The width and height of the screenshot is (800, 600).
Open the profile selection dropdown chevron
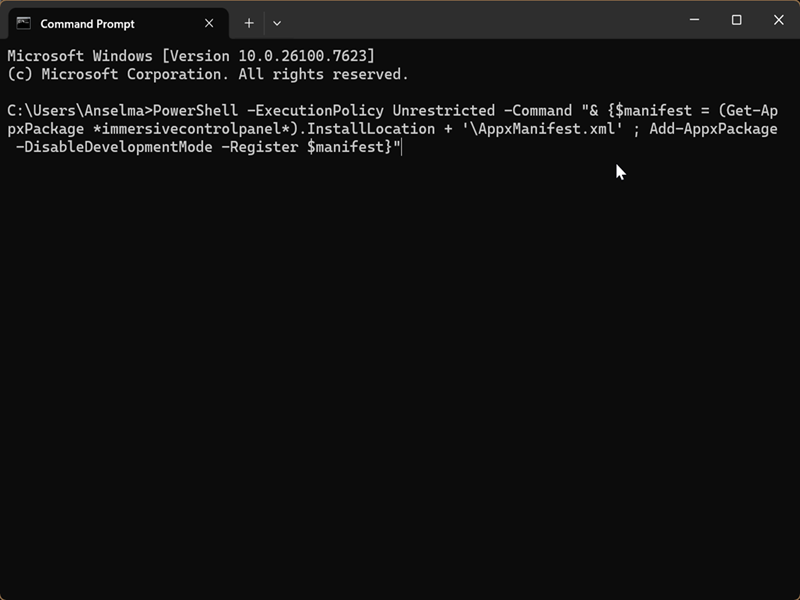point(277,22)
